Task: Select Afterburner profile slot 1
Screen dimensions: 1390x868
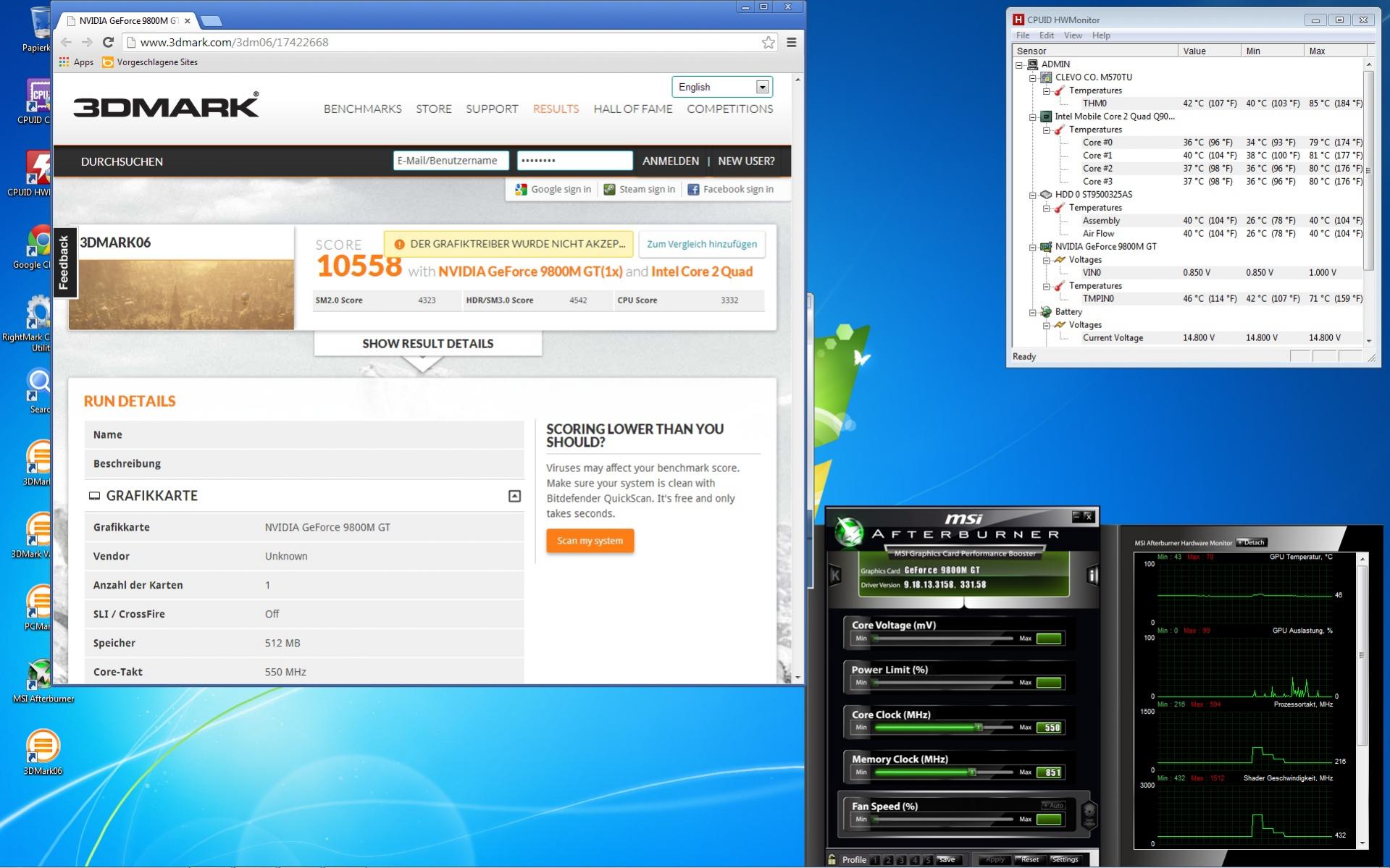Action: [x=875, y=860]
